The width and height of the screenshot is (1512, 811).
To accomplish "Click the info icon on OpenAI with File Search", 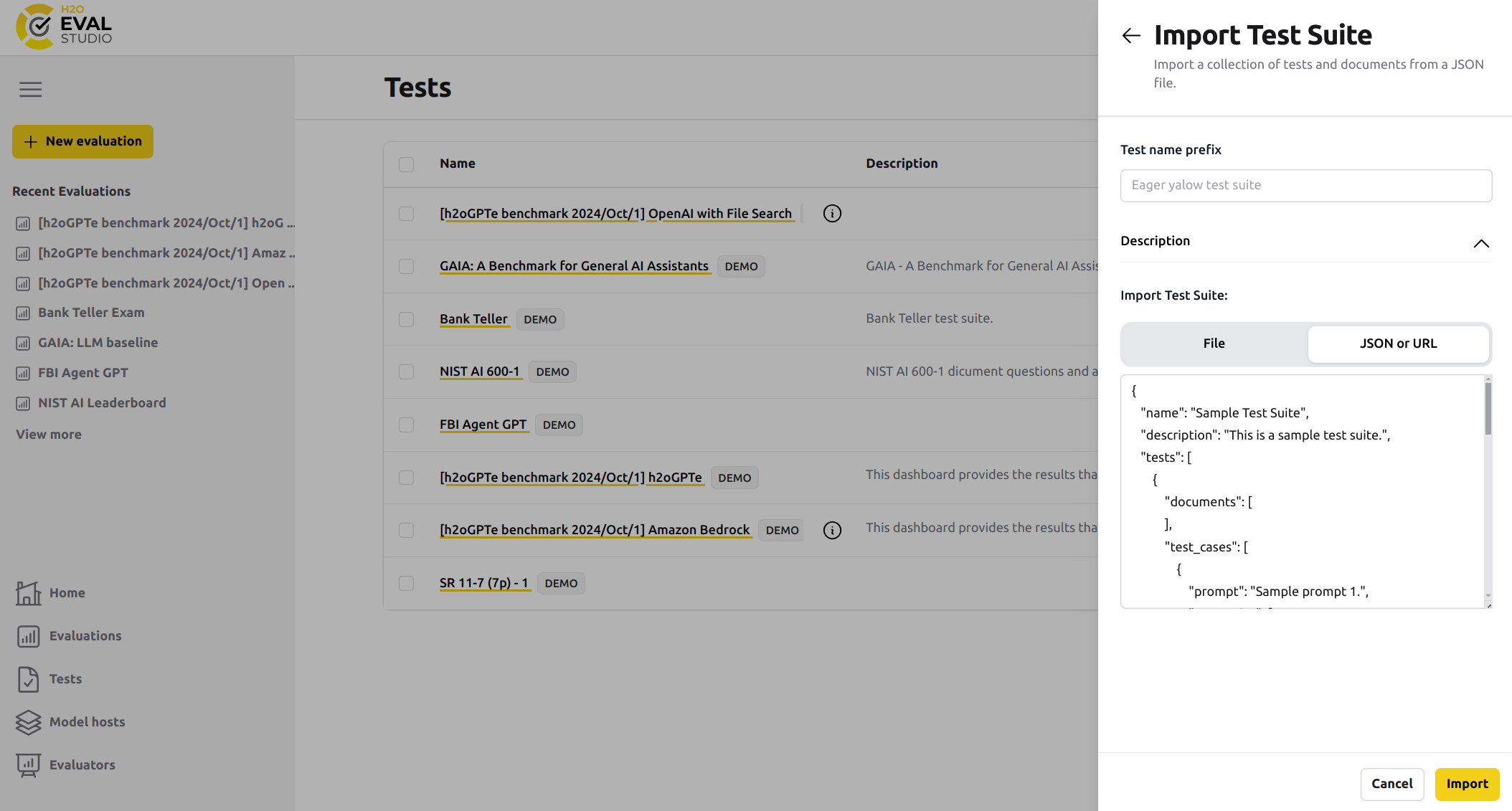I will (831, 213).
